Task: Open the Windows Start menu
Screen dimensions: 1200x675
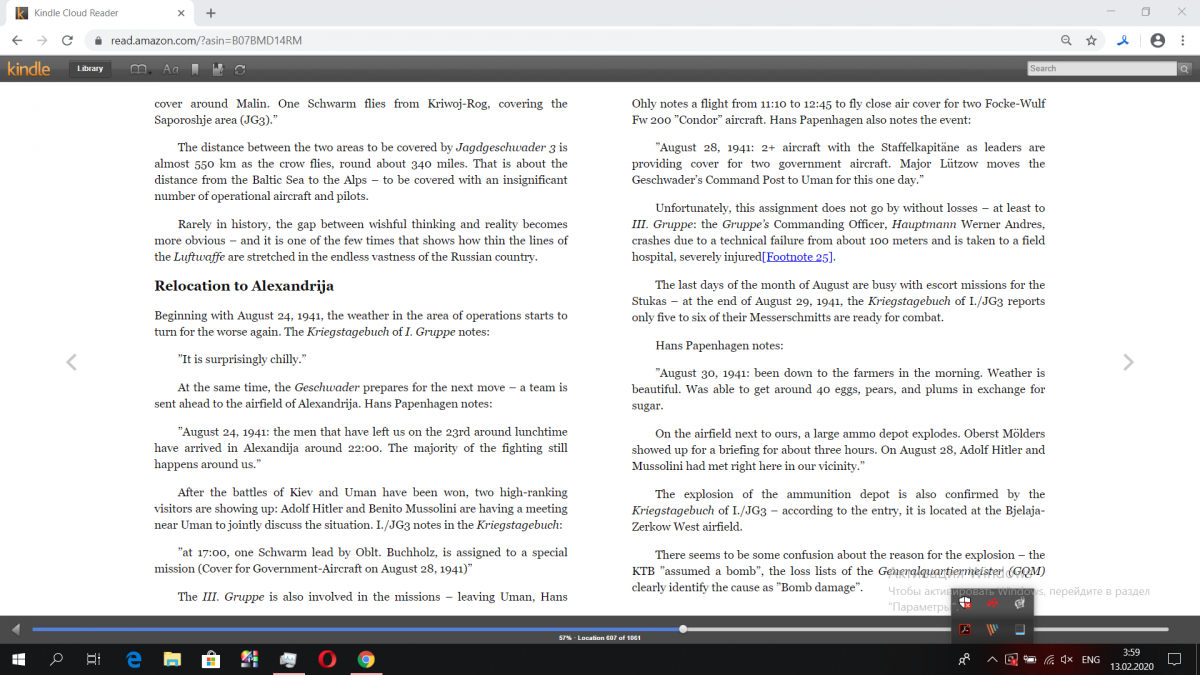Action: point(19,659)
